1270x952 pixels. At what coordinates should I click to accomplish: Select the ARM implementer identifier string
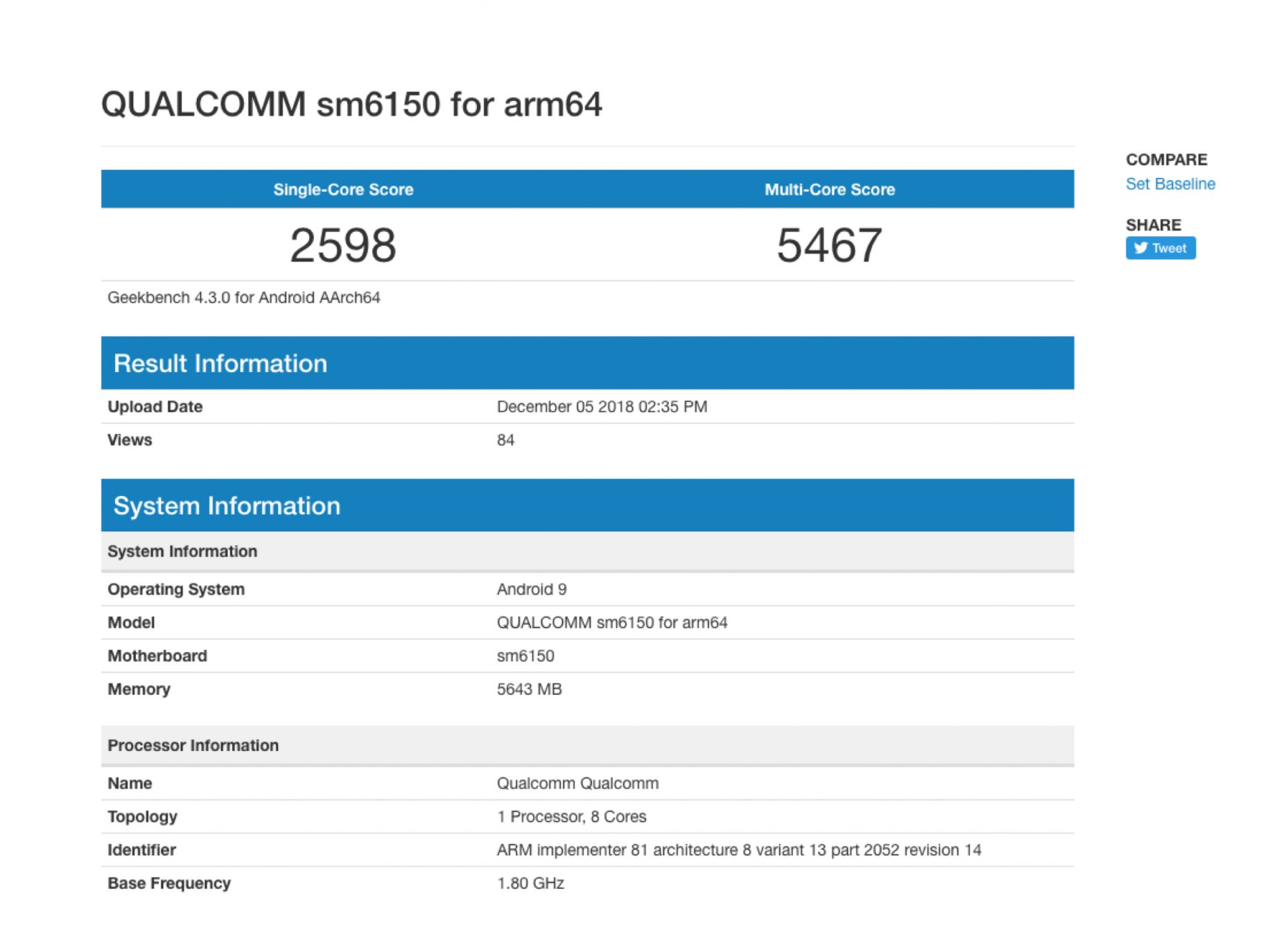point(738,850)
